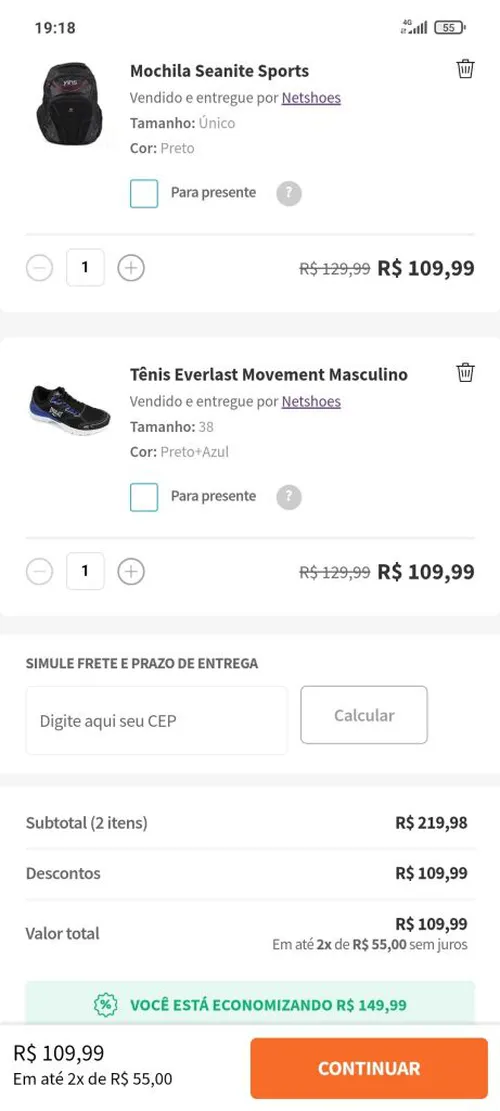Image resolution: width=500 pixels, height=1111 pixels.
Task: Increase Tênis Everlast quantity with plus
Action: [131, 571]
